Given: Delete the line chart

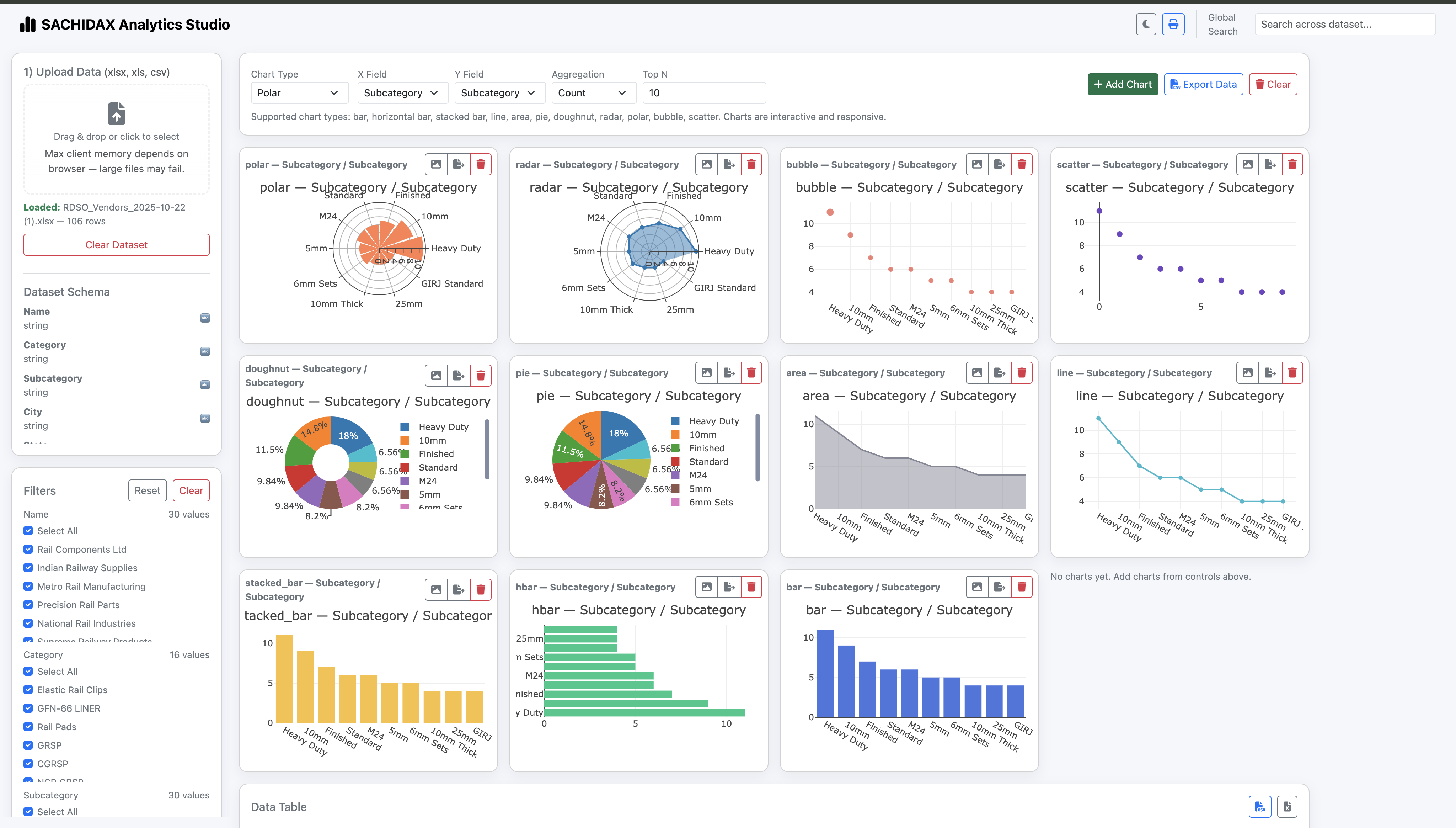Looking at the screenshot, I should point(1292,373).
